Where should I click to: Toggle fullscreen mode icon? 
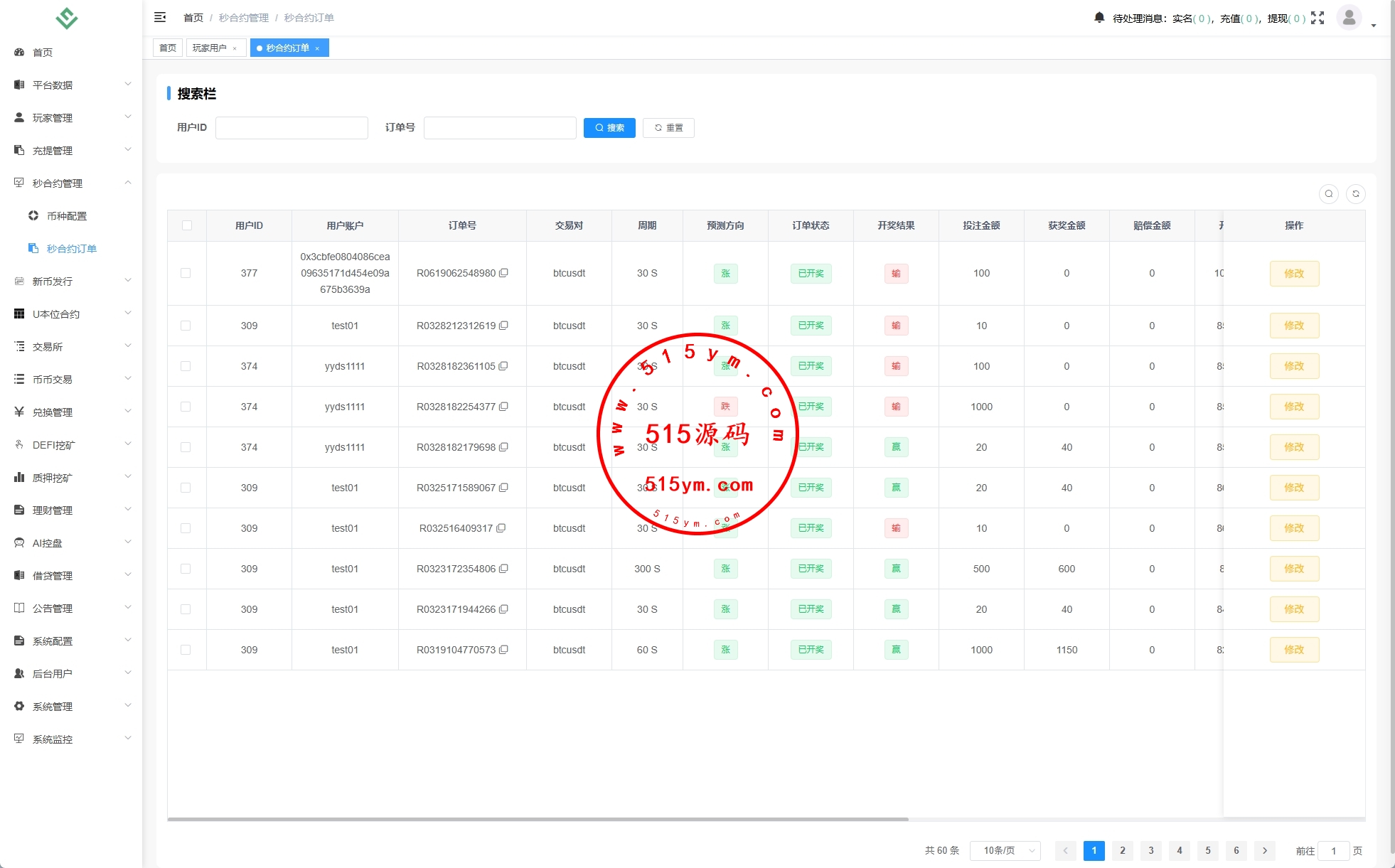[1317, 18]
